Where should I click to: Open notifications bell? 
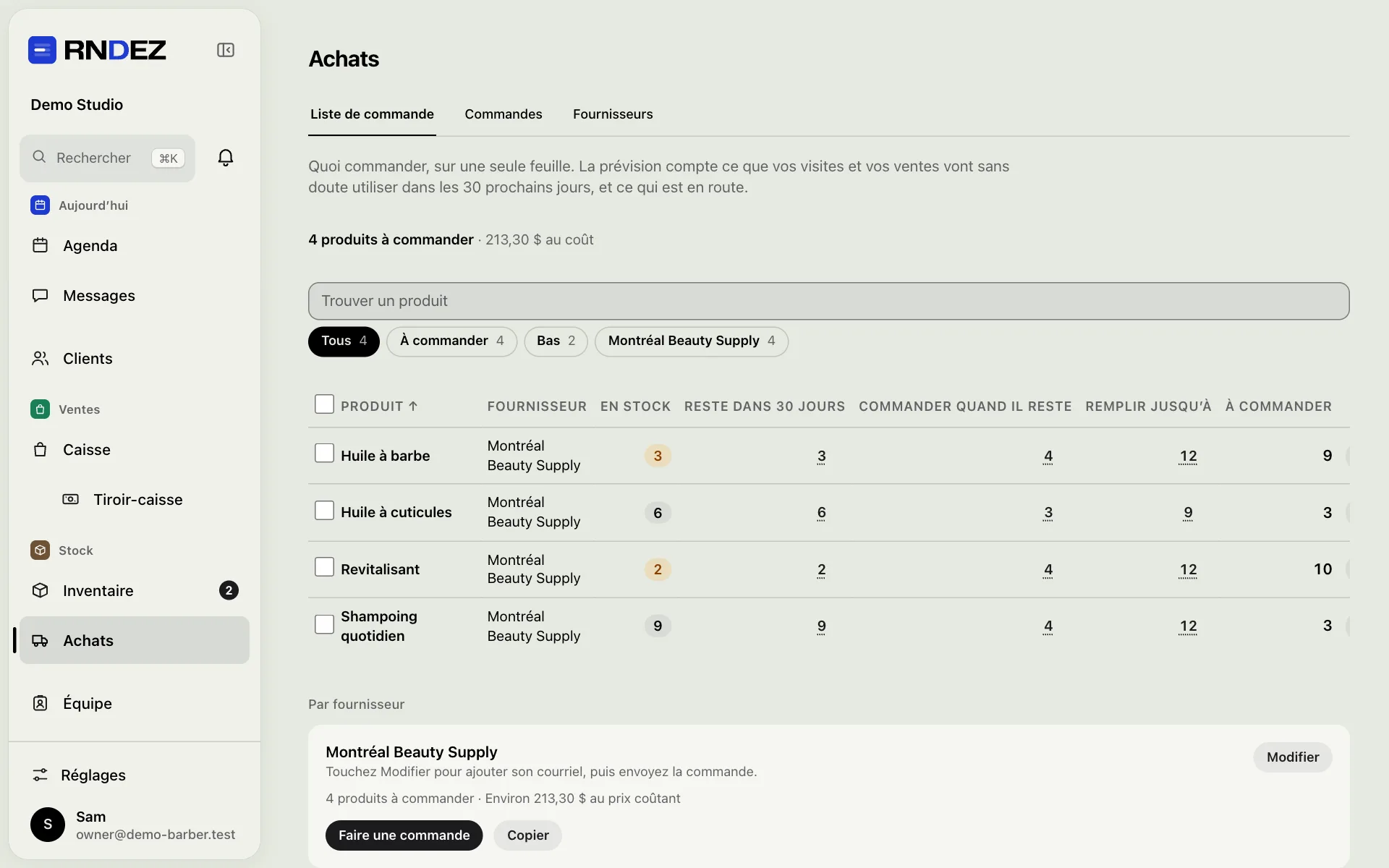(226, 158)
